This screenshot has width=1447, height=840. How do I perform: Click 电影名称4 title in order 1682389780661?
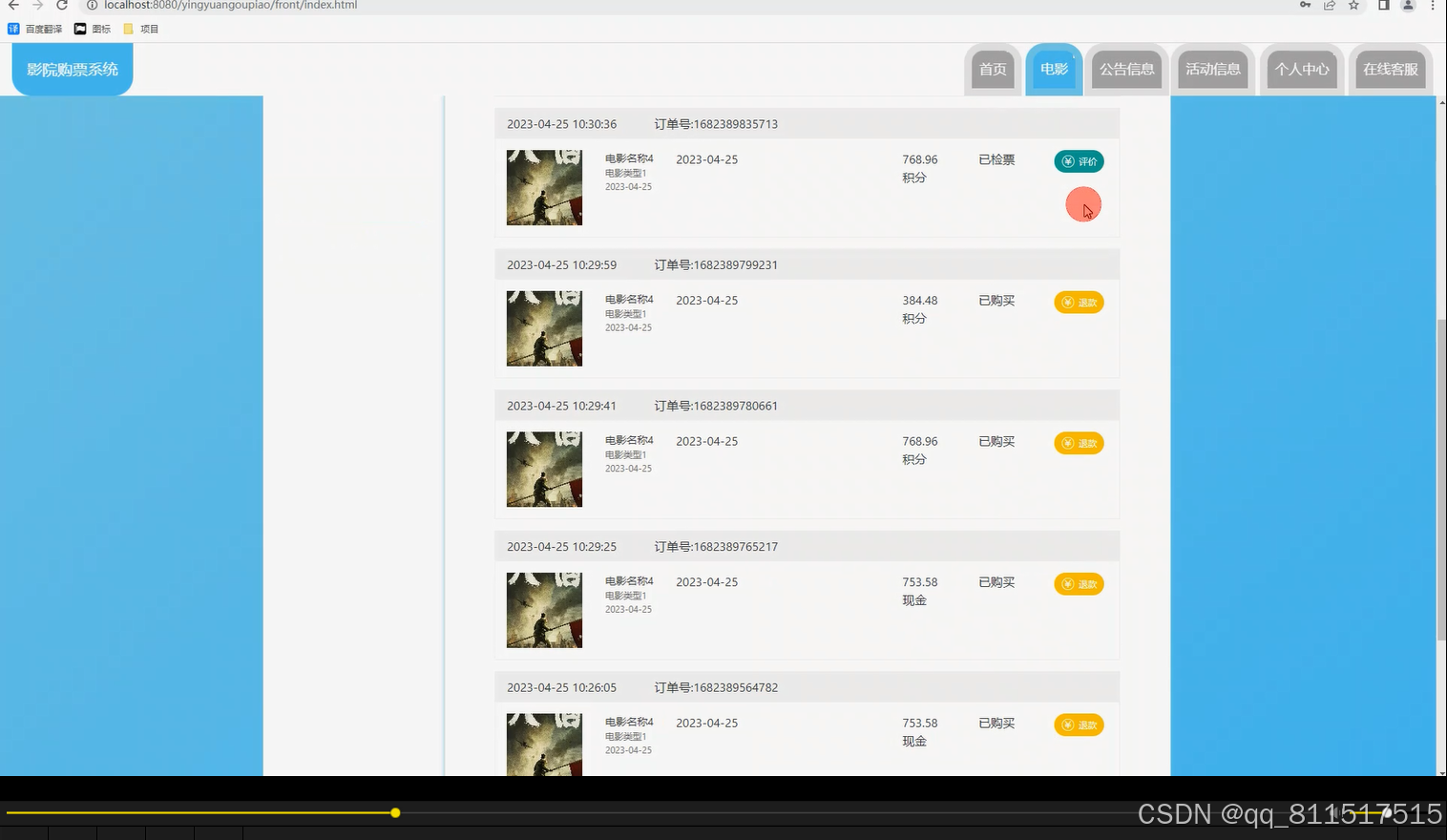[x=629, y=440]
